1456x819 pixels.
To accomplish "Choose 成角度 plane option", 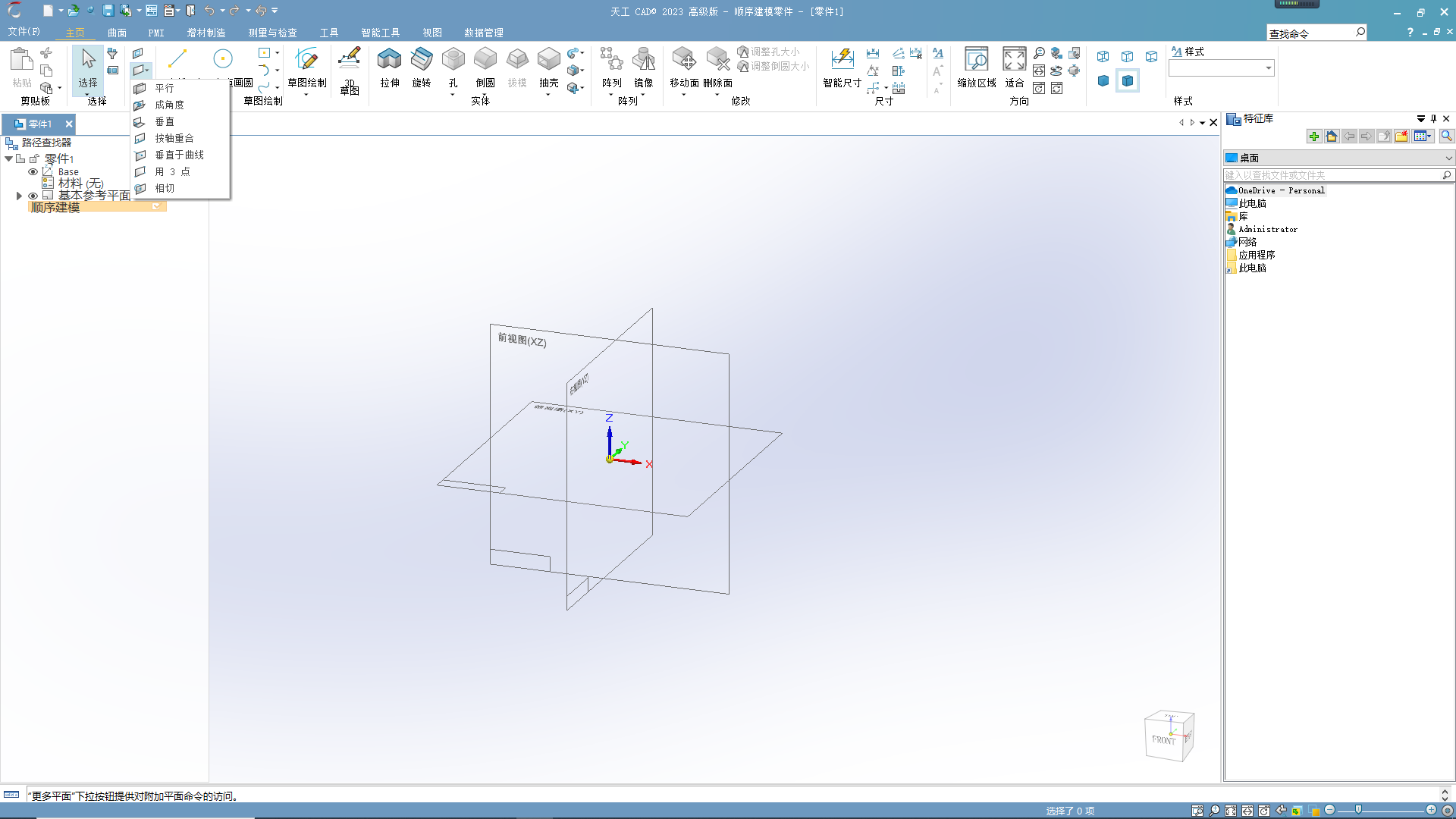I will pos(180,105).
